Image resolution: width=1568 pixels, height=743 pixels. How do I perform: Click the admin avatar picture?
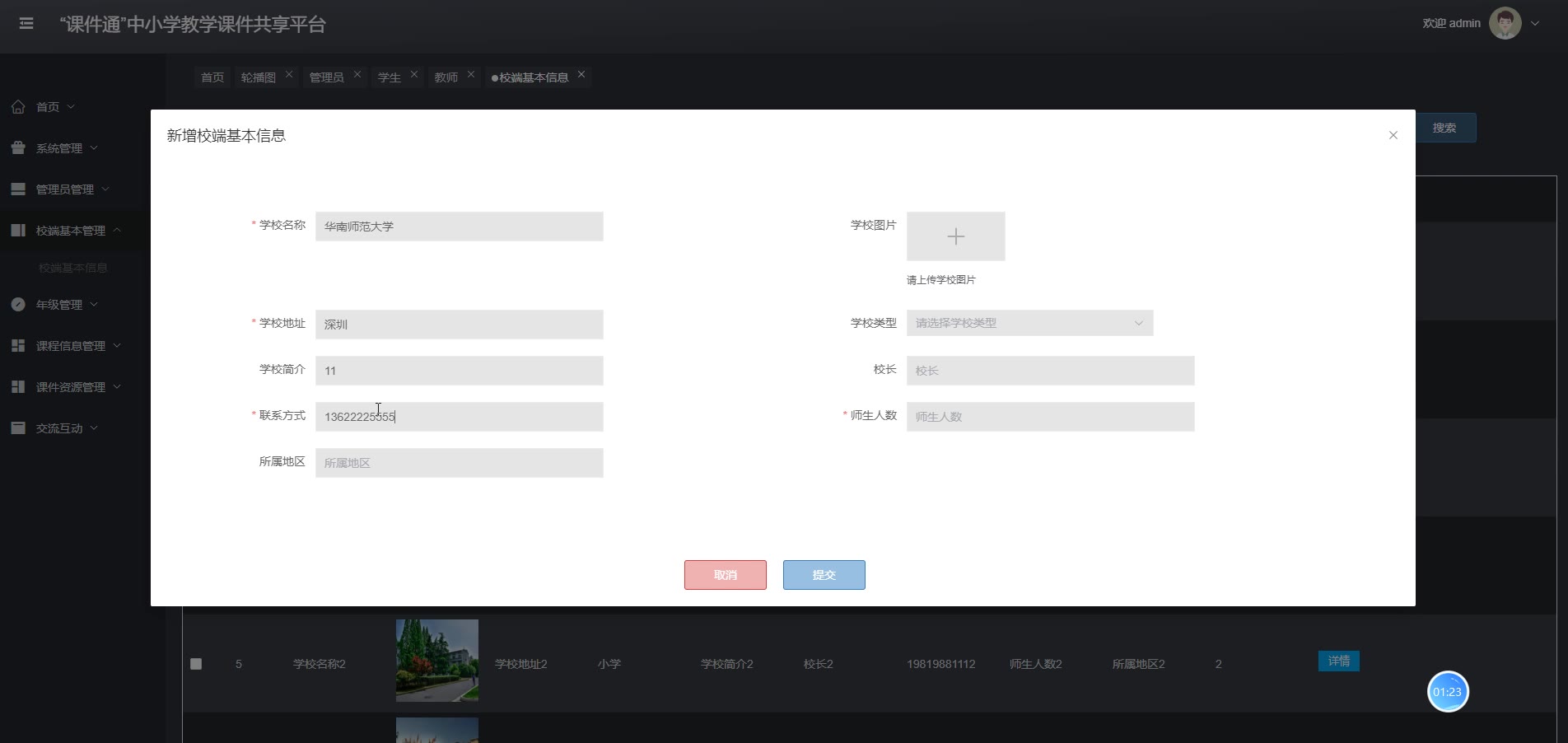pyautogui.click(x=1505, y=23)
